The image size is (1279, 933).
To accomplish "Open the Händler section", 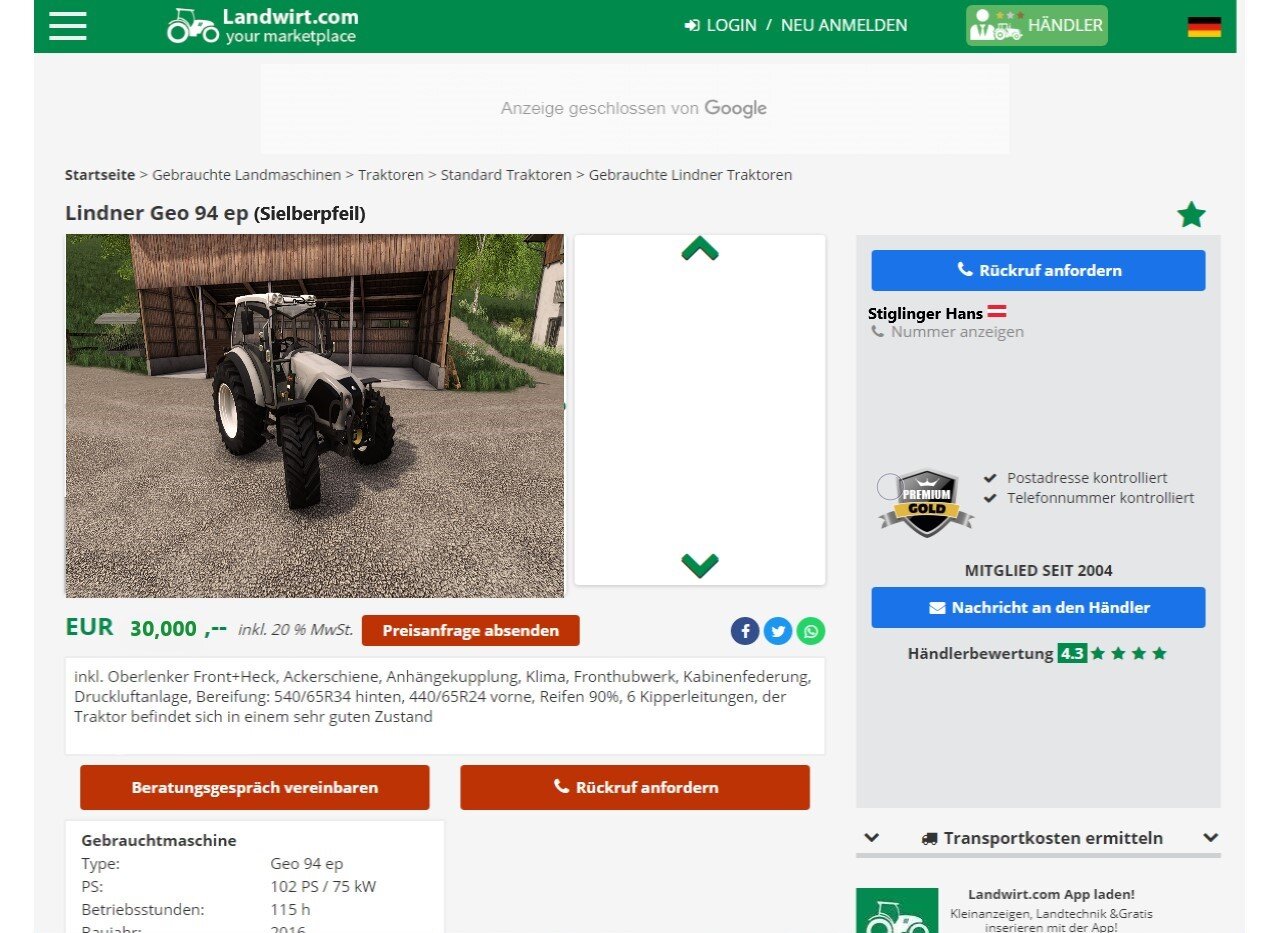I will point(1037,26).
